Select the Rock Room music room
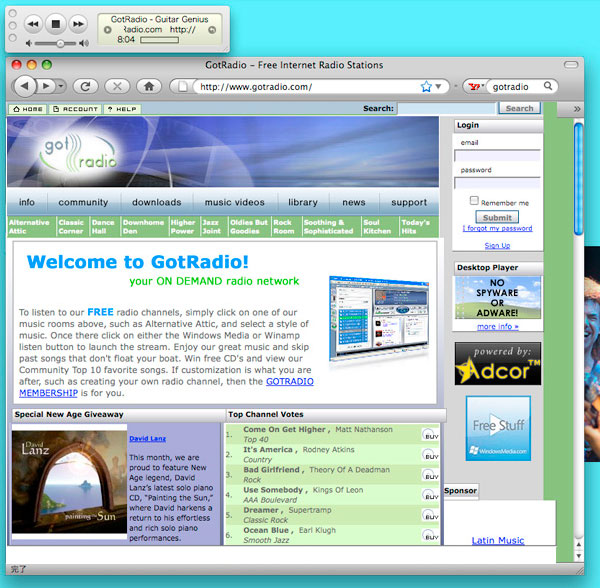This screenshot has width=600, height=588. 284,226
